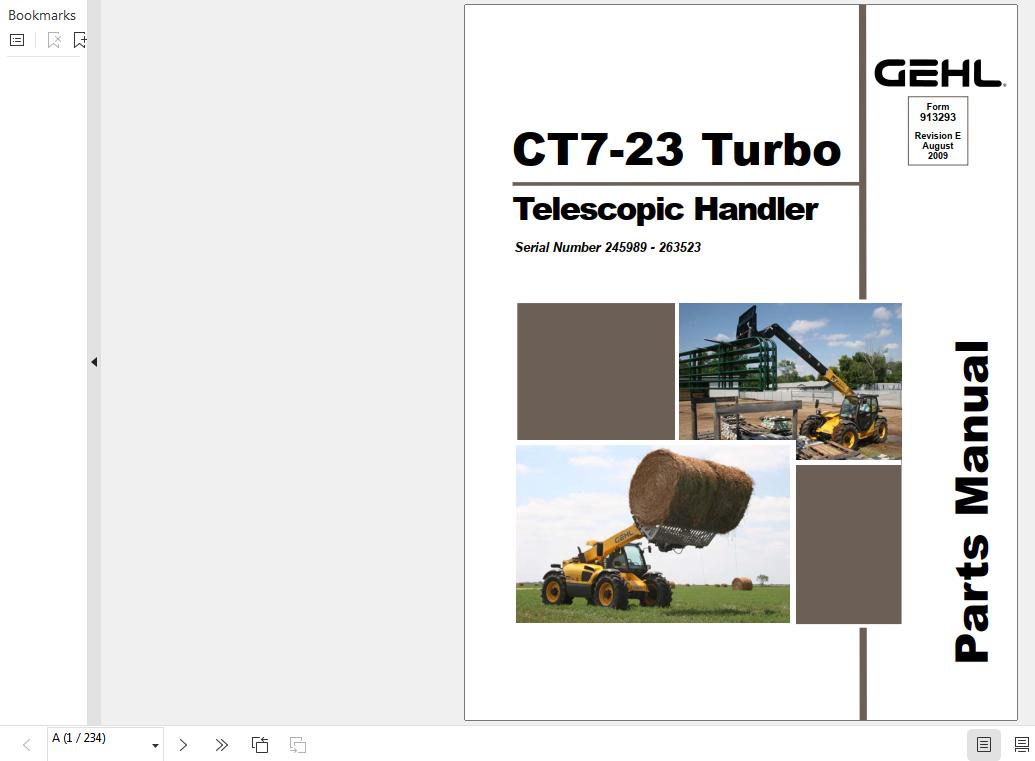Switch to continuous scrolling page view
The height and width of the screenshot is (761, 1035).
pos(1021,744)
